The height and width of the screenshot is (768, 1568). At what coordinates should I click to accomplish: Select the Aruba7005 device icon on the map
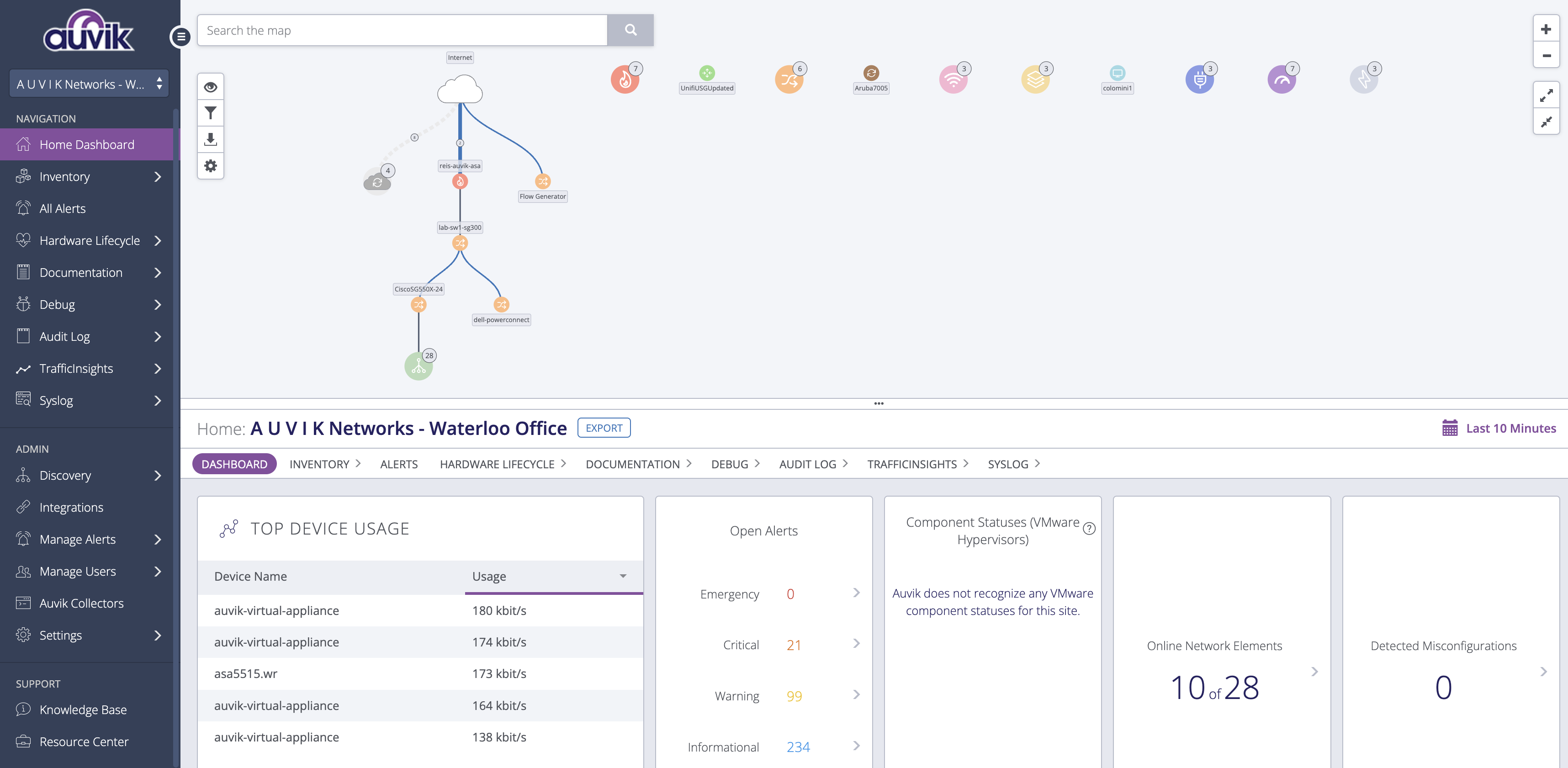tap(871, 73)
